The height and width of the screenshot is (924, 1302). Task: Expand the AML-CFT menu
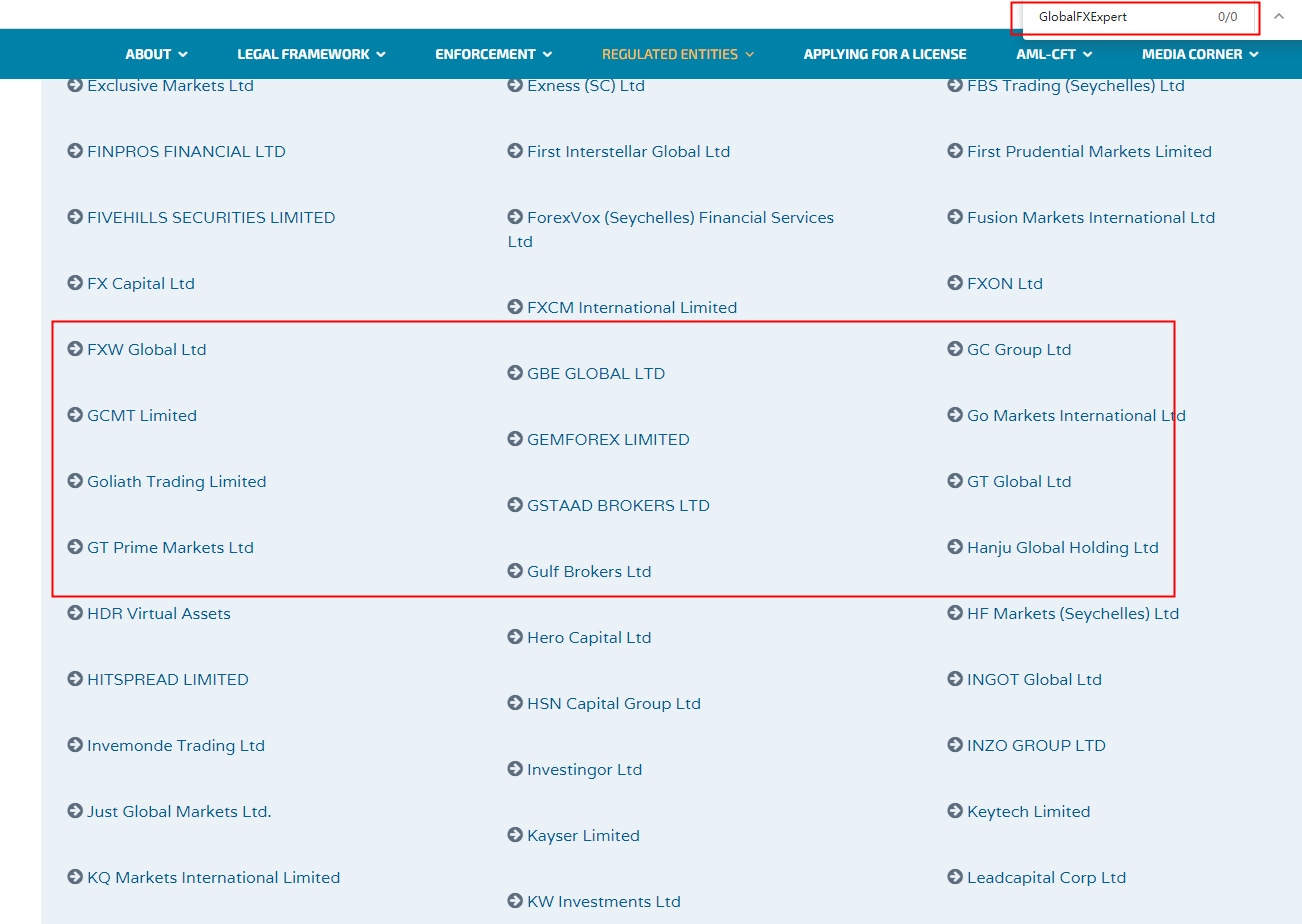pyautogui.click(x=1054, y=54)
